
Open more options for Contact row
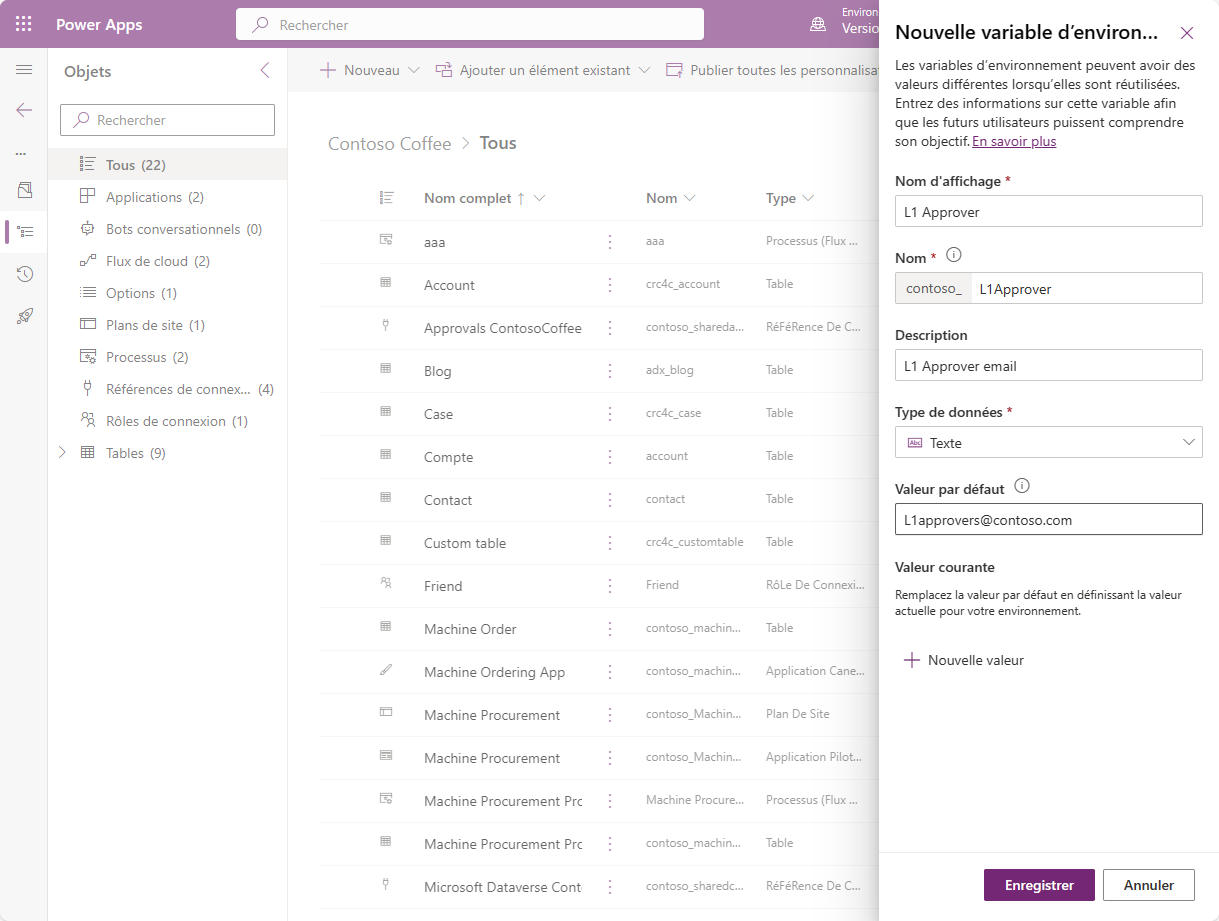(x=610, y=500)
